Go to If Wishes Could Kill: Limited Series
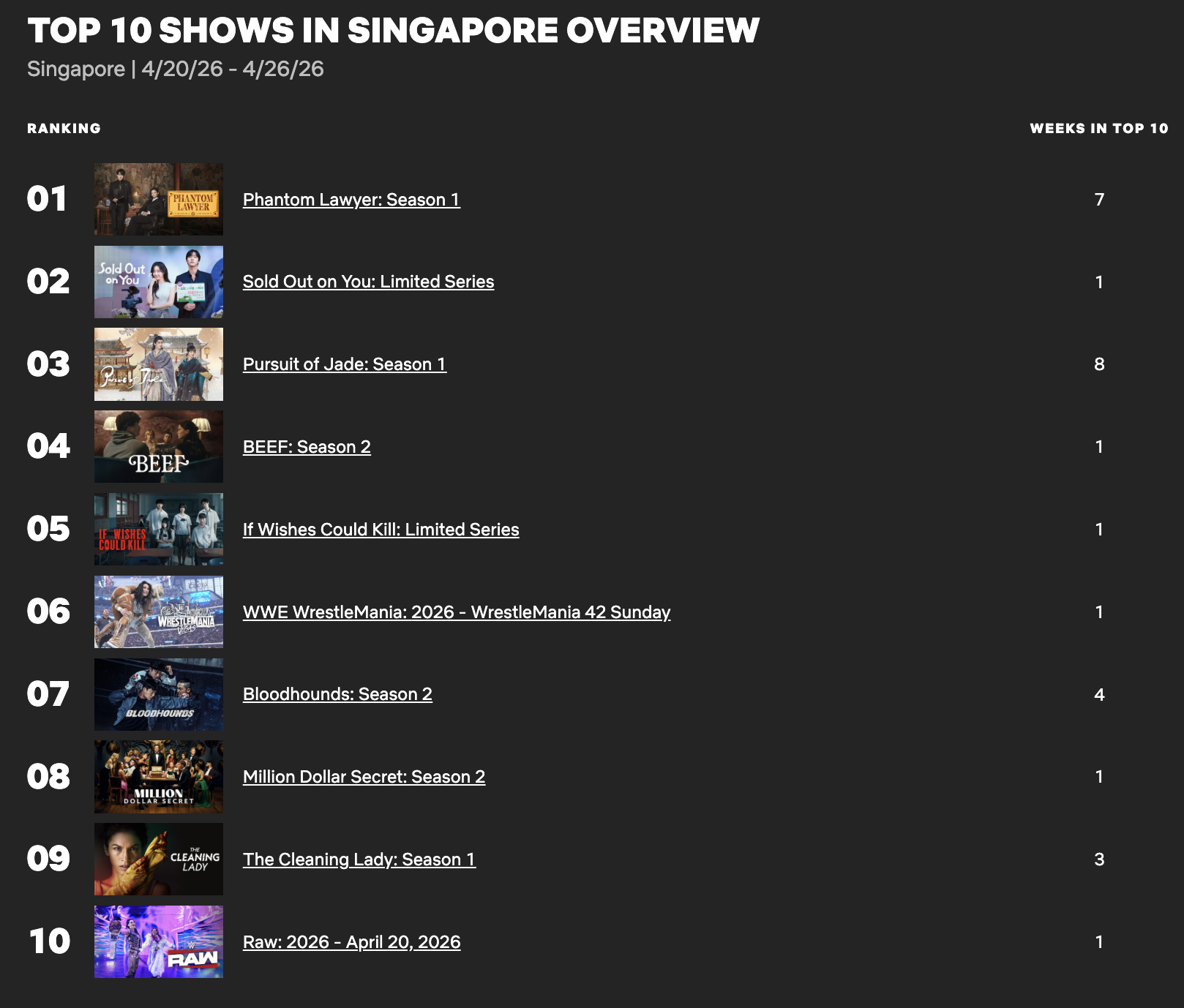 pyautogui.click(x=381, y=530)
